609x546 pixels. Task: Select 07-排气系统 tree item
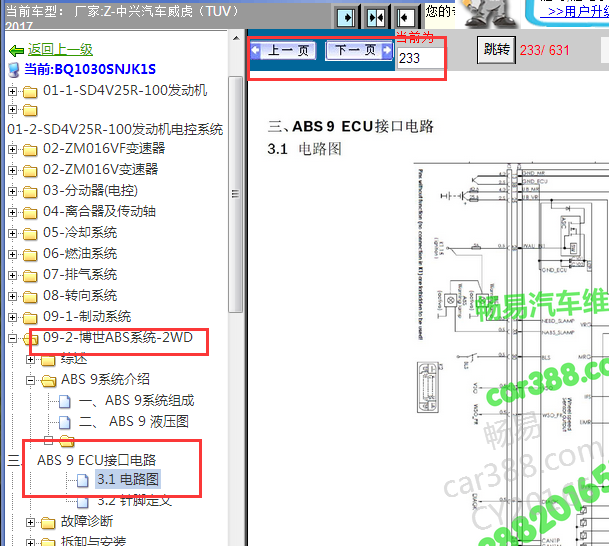point(80,274)
